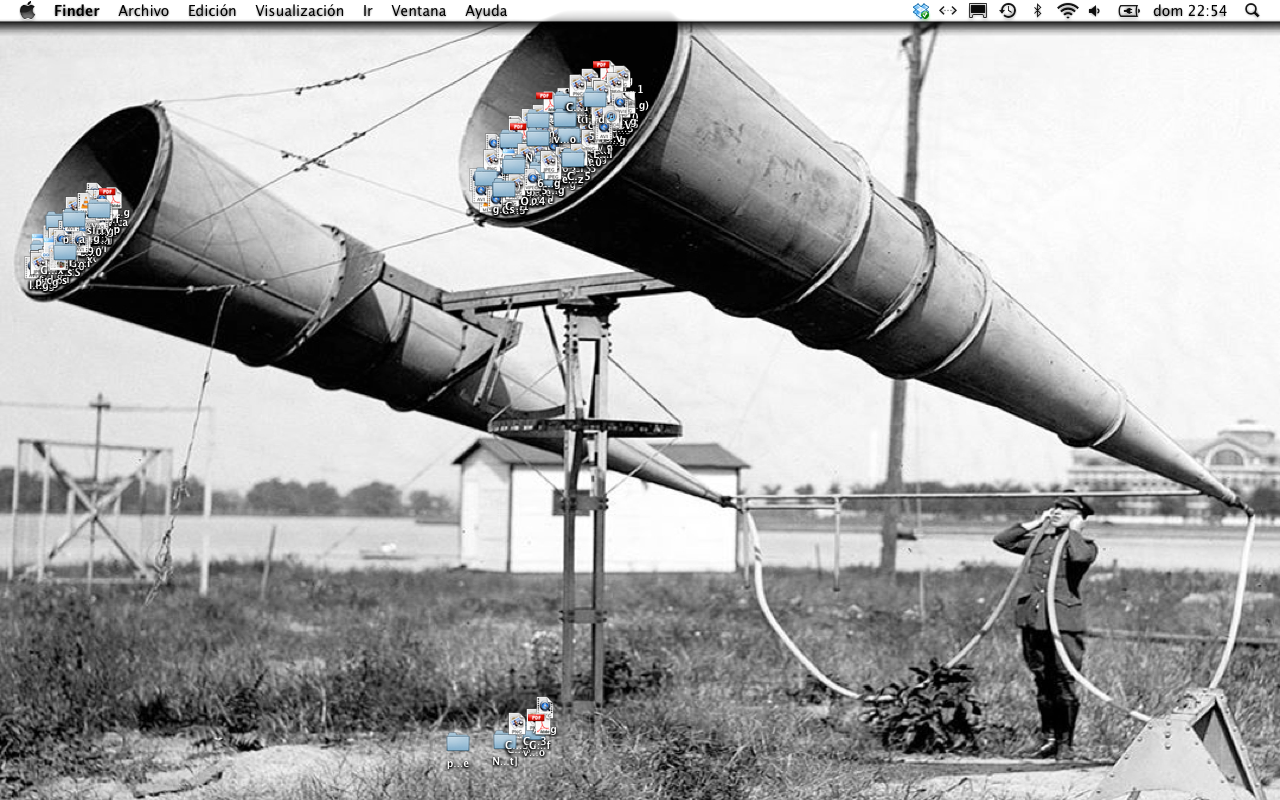The image size is (1280, 800).
Task: Click the battery charging status icon
Action: coord(1129,11)
